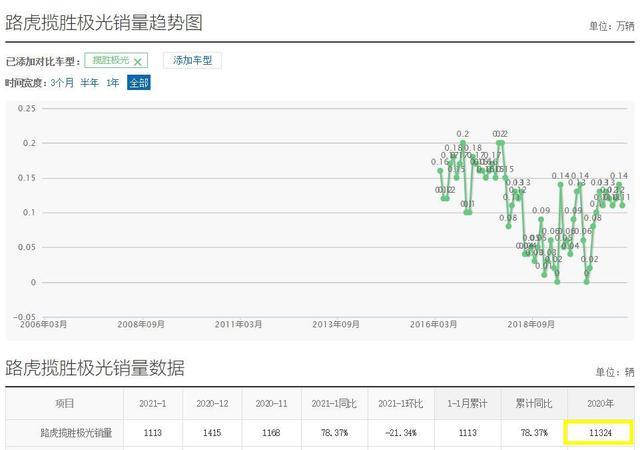This screenshot has height=450, width=640.
Task: Select the 半年 time range
Action: pyautogui.click(x=89, y=83)
